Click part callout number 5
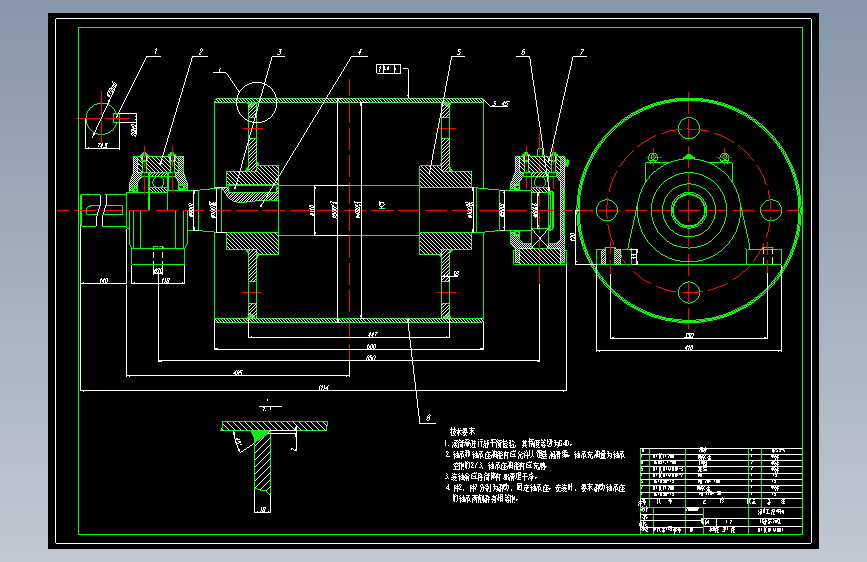Viewport: 867px width, 562px height. point(459,52)
